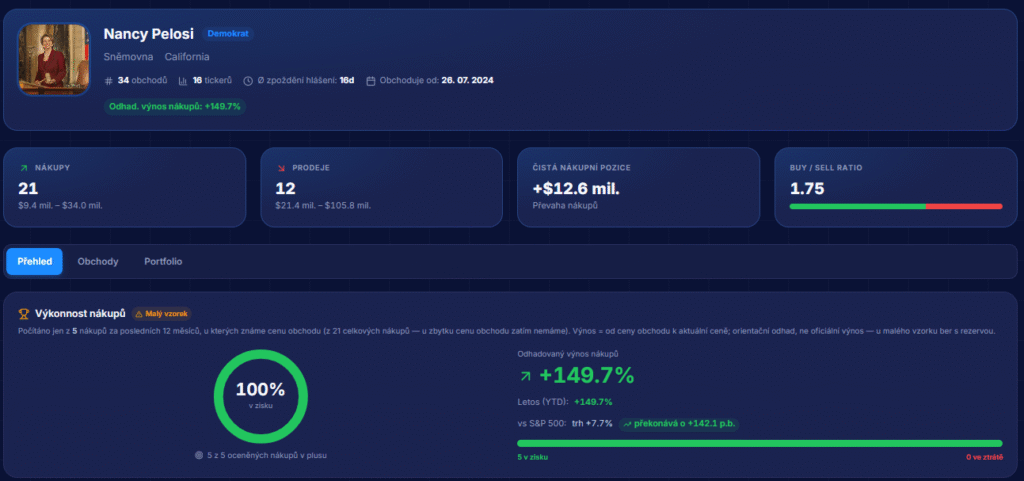
Task: Click the Malý vzorek warning badge
Action: point(161,314)
